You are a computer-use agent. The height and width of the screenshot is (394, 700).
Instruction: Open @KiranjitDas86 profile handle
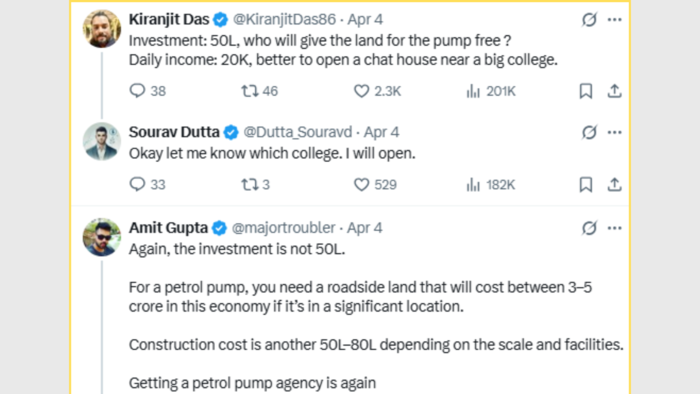pyautogui.click(x=284, y=20)
